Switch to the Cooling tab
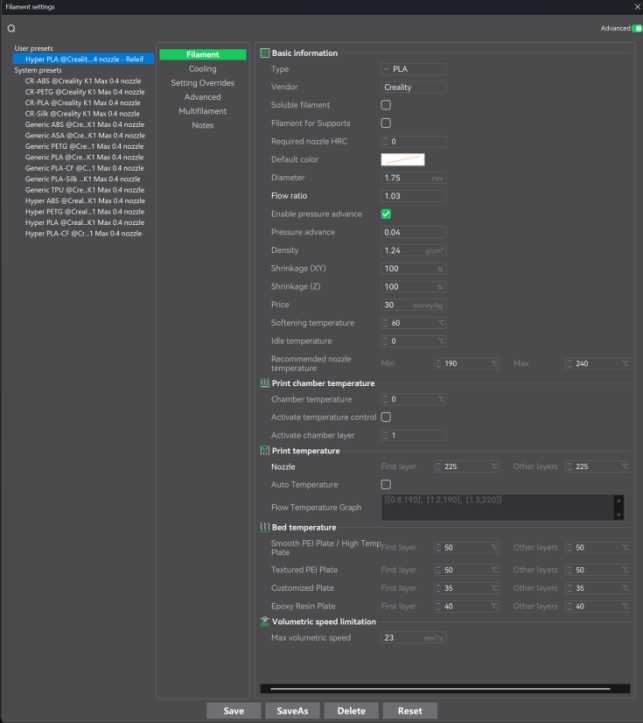The height and width of the screenshot is (723, 643). pos(202,69)
